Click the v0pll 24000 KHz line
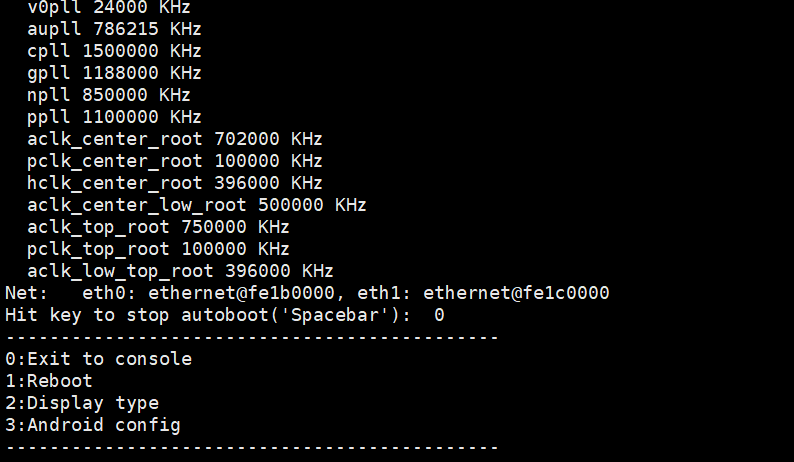The width and height of the screenshot is (794, 462). [109, 7]
